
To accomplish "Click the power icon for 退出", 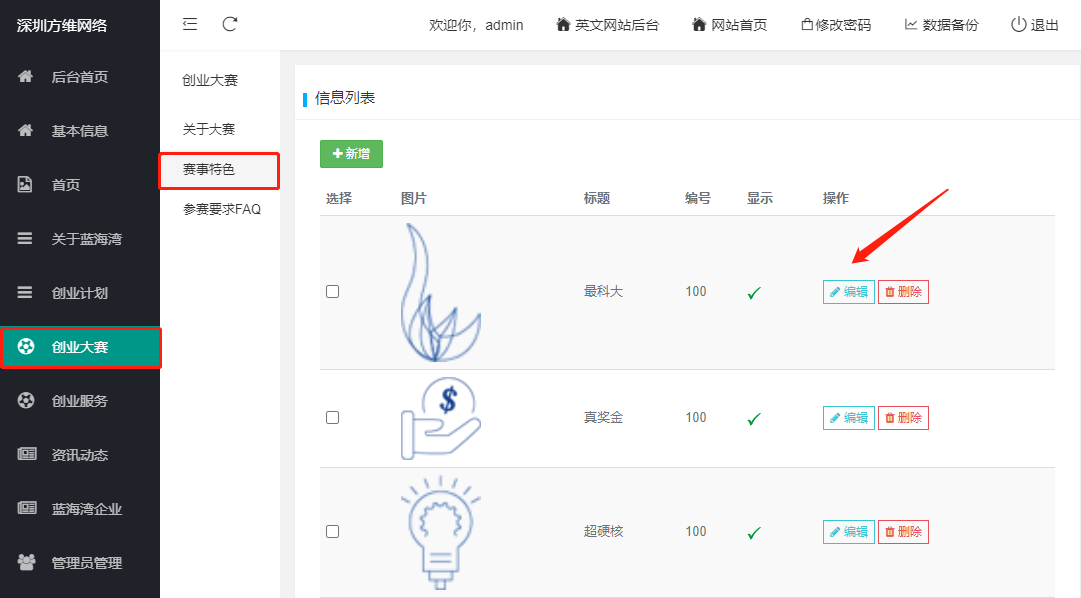I will coord(1018,25).
